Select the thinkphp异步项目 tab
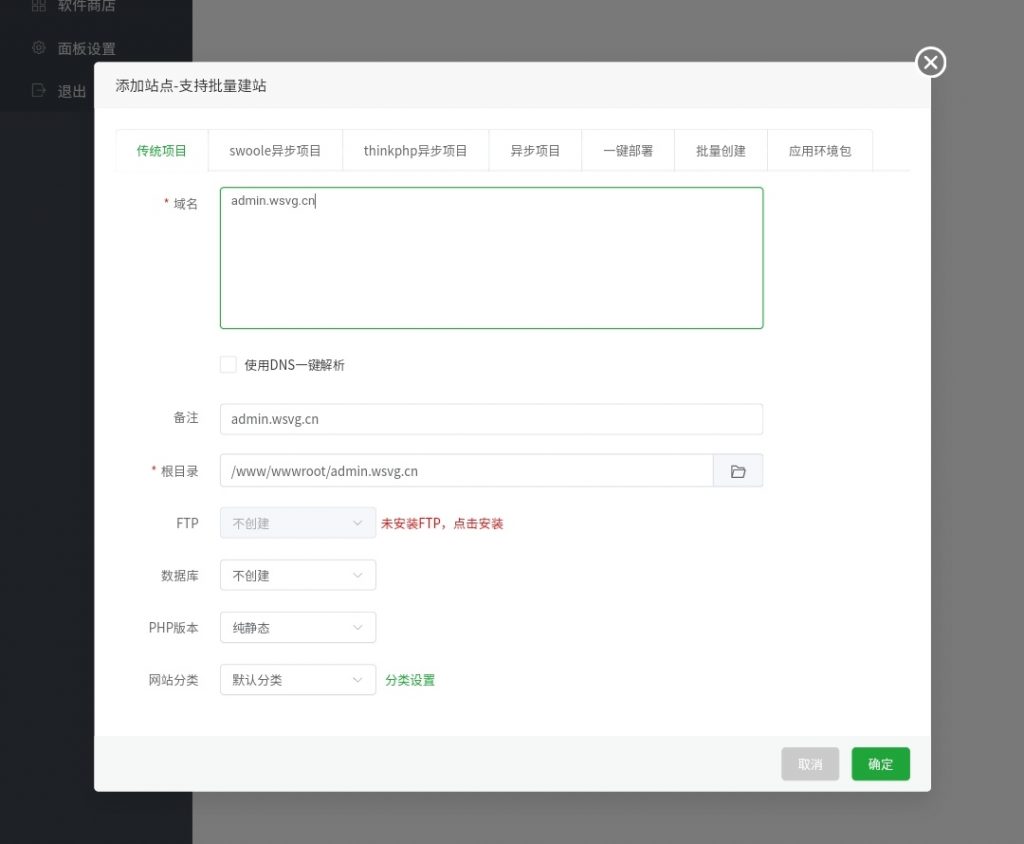 click(415, 151)
